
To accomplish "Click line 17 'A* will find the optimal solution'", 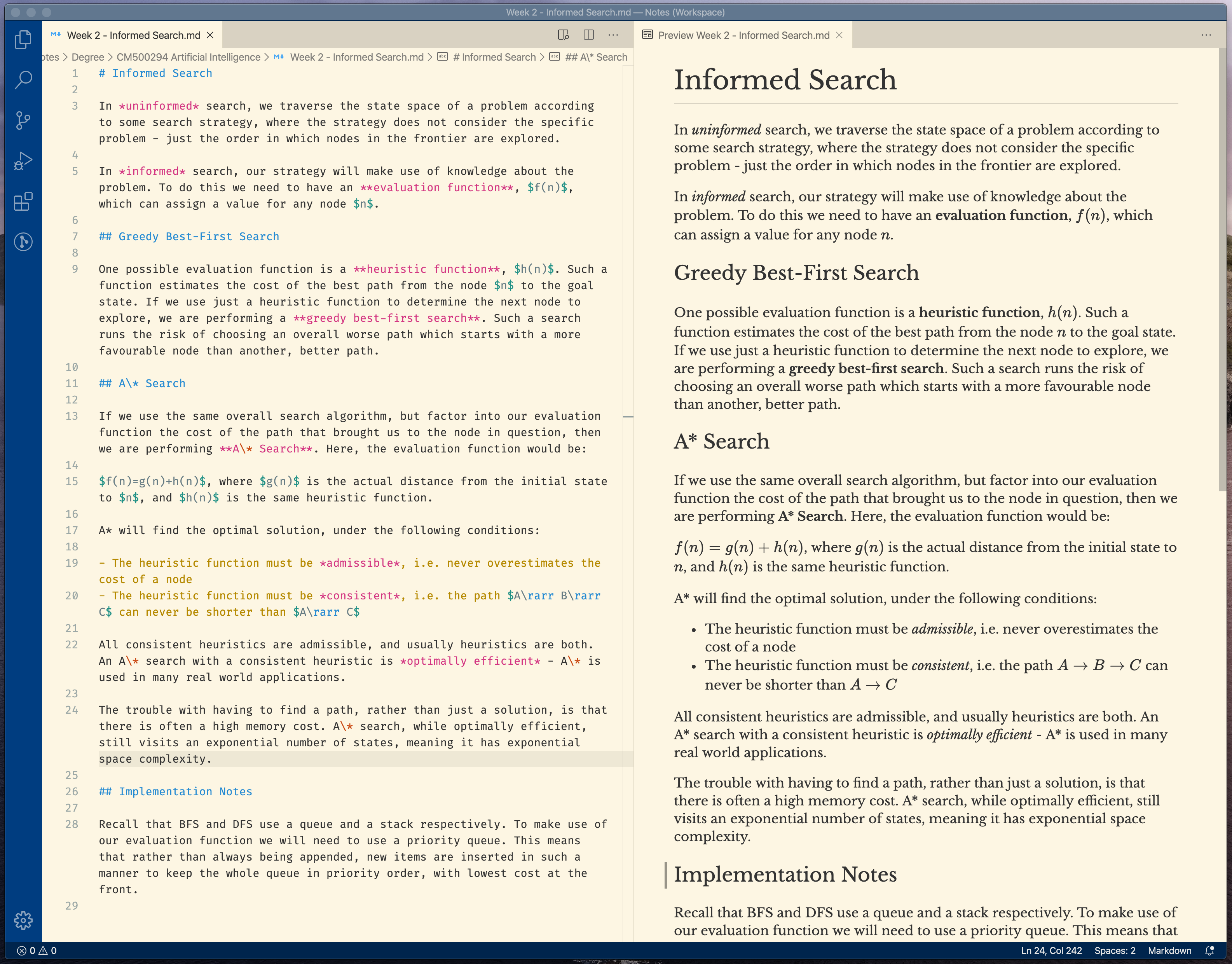I will [319, 531].
